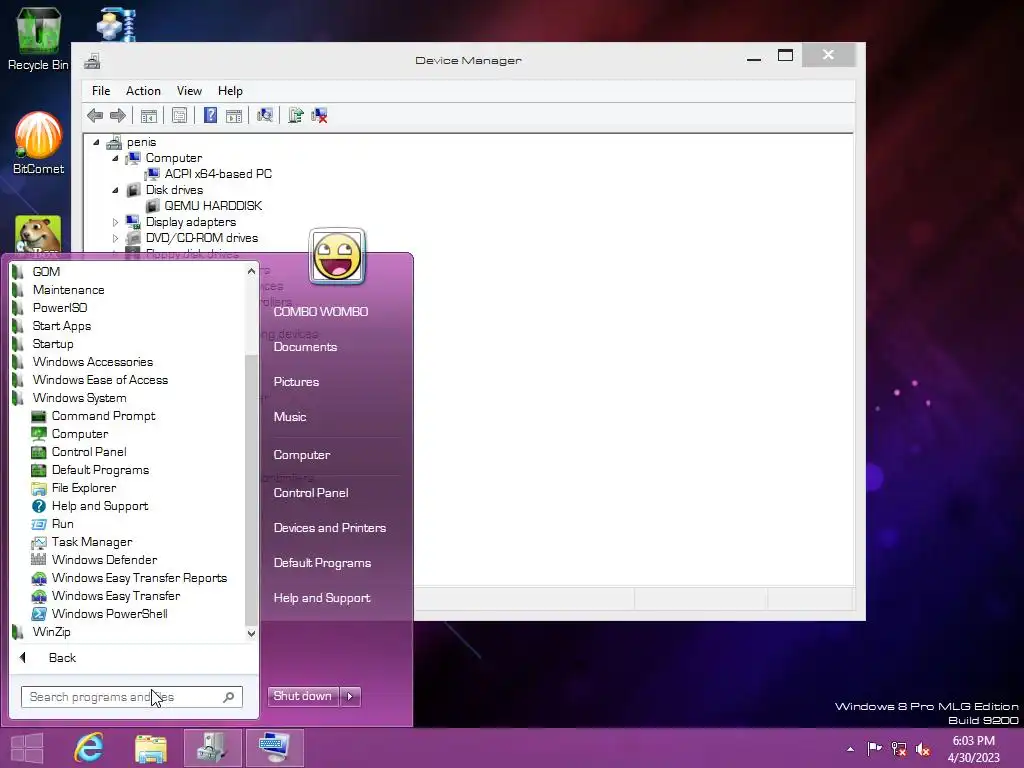
Task: Open the File Explorer taskbar icon
Action: pos(151,748)
